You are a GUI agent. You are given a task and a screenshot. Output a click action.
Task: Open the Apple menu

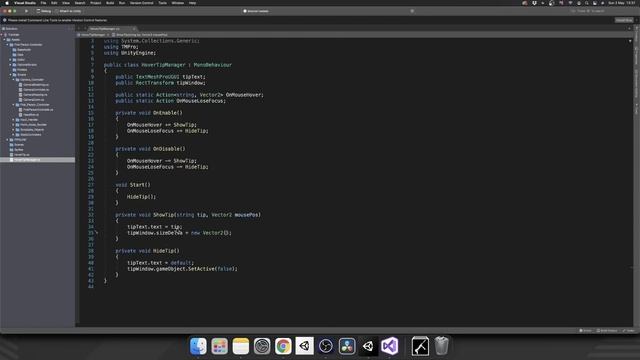click(x=7, y=3)
